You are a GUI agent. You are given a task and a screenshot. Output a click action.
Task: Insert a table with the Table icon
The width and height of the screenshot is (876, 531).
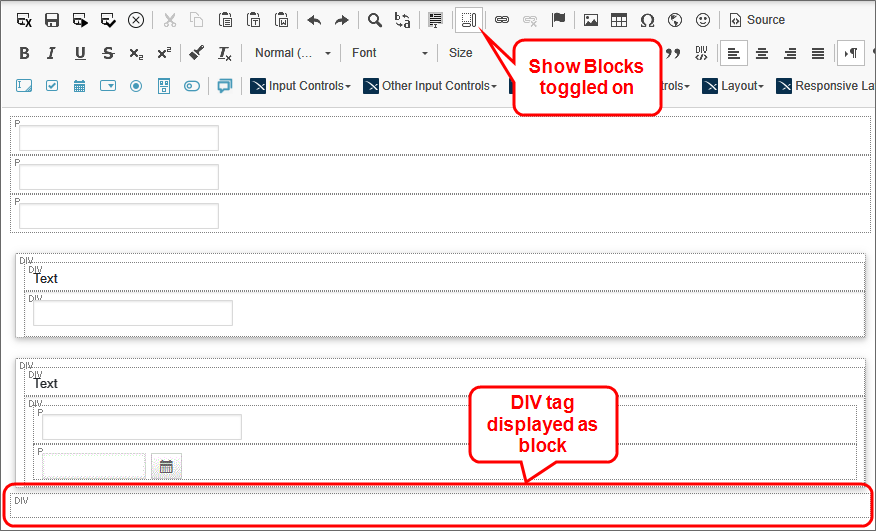click(619, 20)
